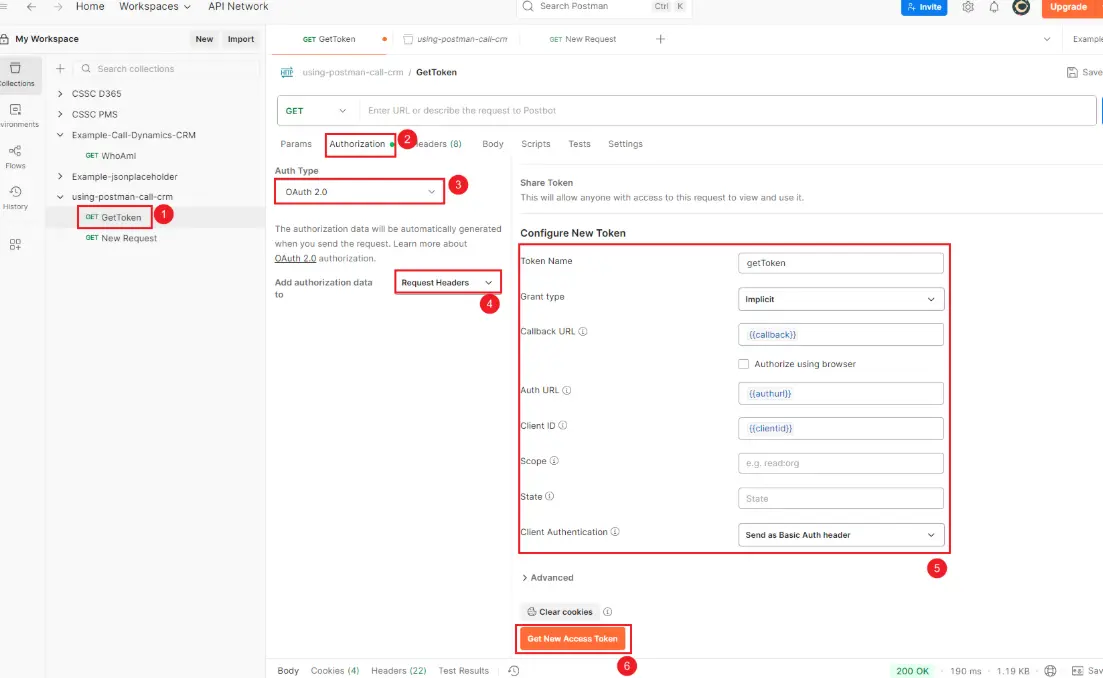
Task: Click the Scope input field
Action: [x=840, y=463]
